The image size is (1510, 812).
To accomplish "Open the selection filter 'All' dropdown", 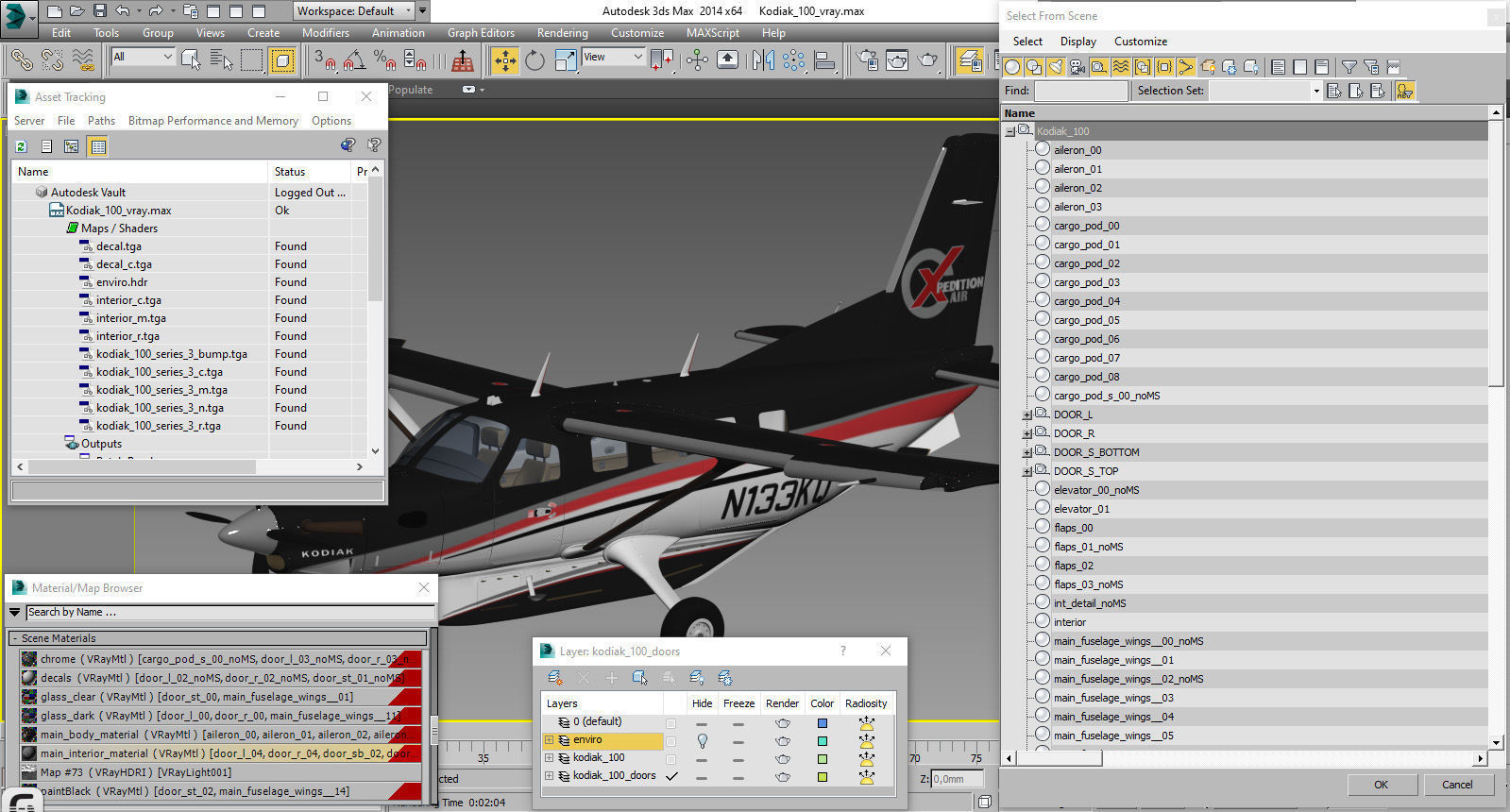I will (x=143, y=57).
